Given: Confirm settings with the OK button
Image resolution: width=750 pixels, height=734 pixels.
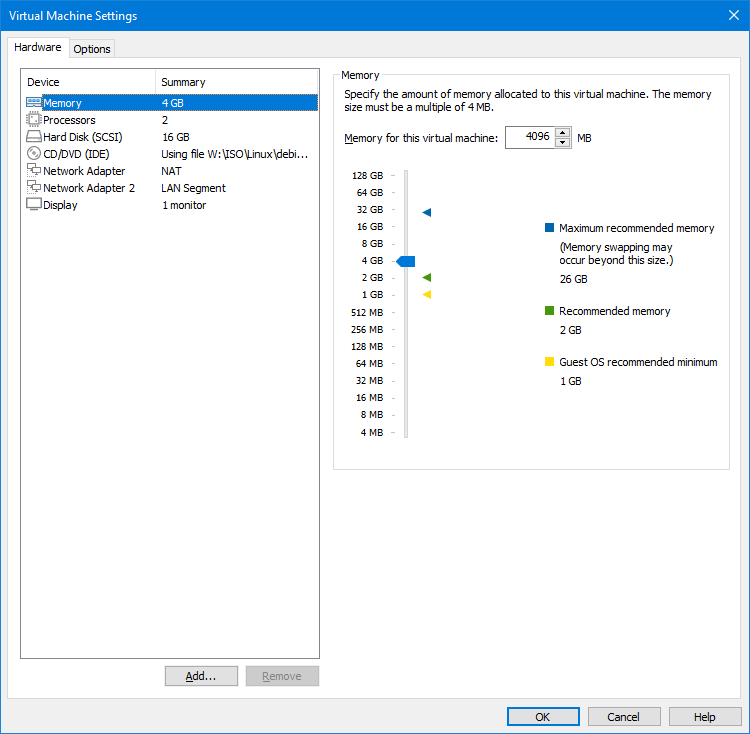Looking at the screenshot, I should tap(543, 717).
